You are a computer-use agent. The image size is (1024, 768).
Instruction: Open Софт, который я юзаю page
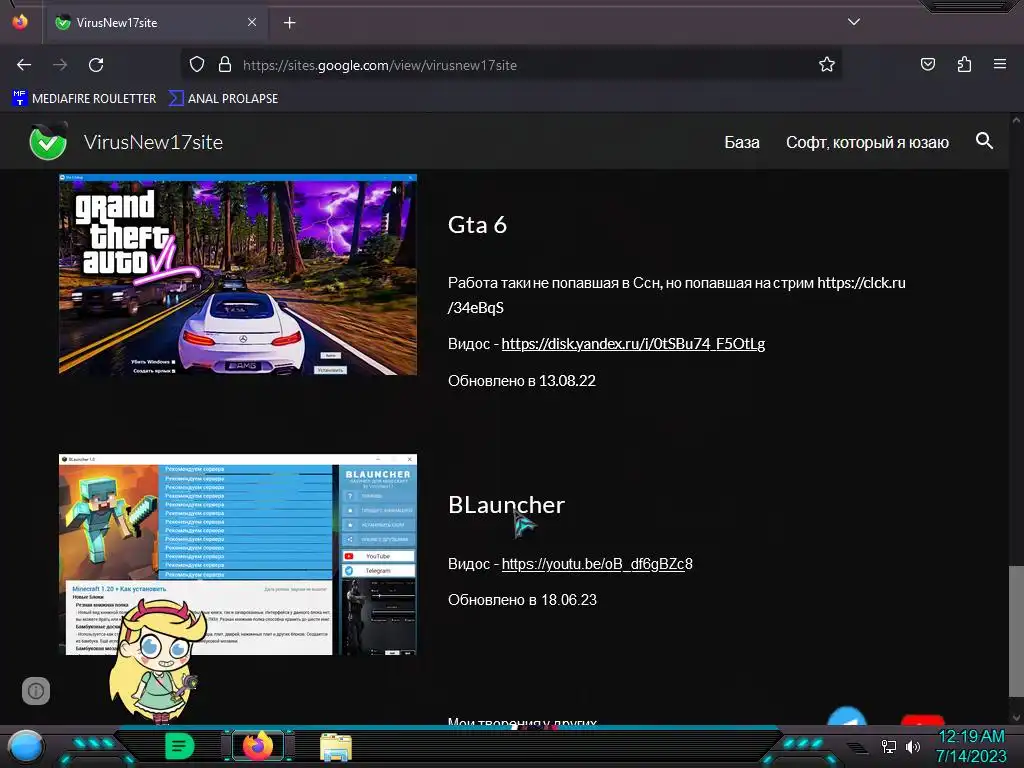867,142
